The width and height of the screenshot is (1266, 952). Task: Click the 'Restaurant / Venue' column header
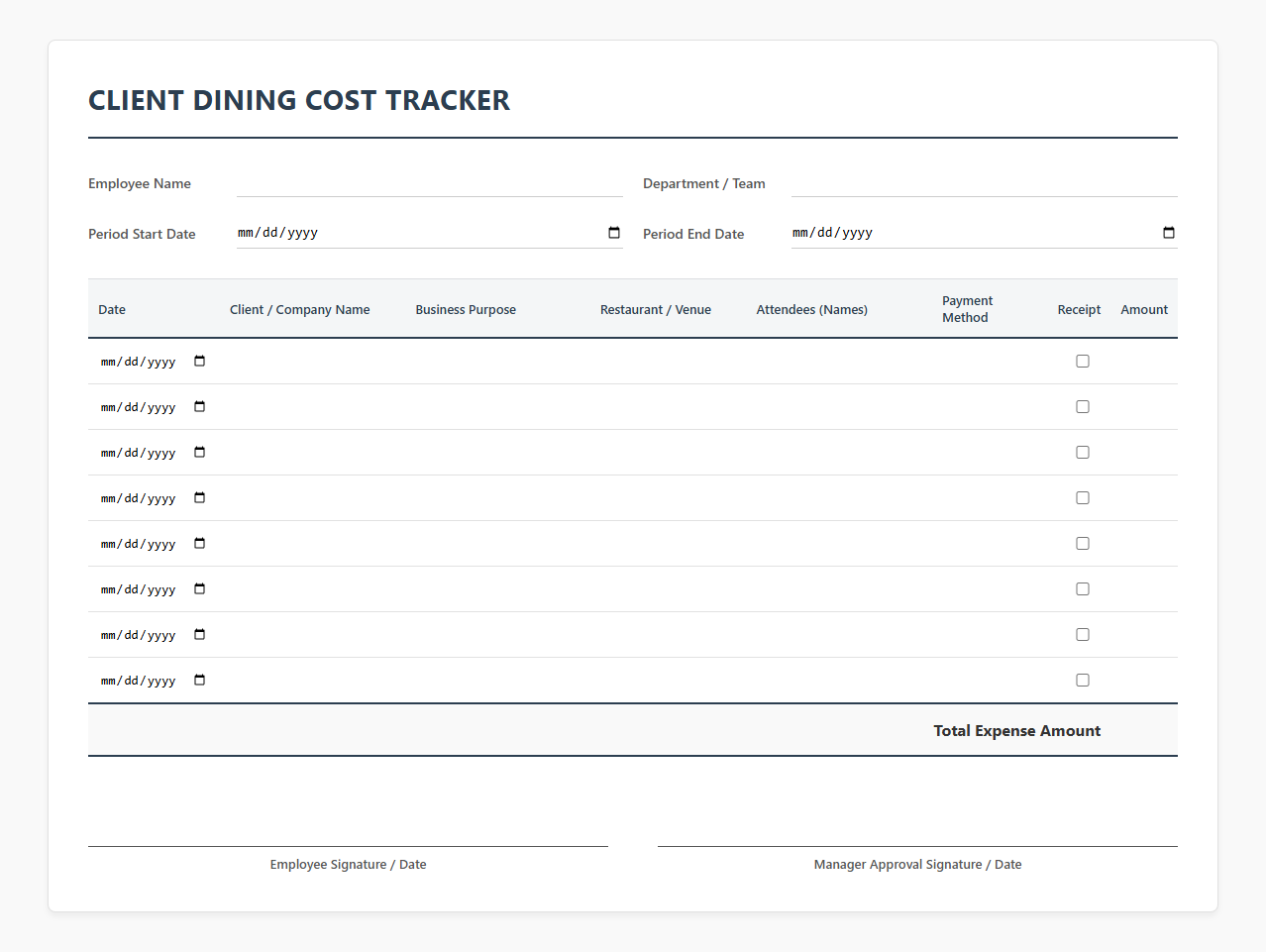(x=656, y=310)
